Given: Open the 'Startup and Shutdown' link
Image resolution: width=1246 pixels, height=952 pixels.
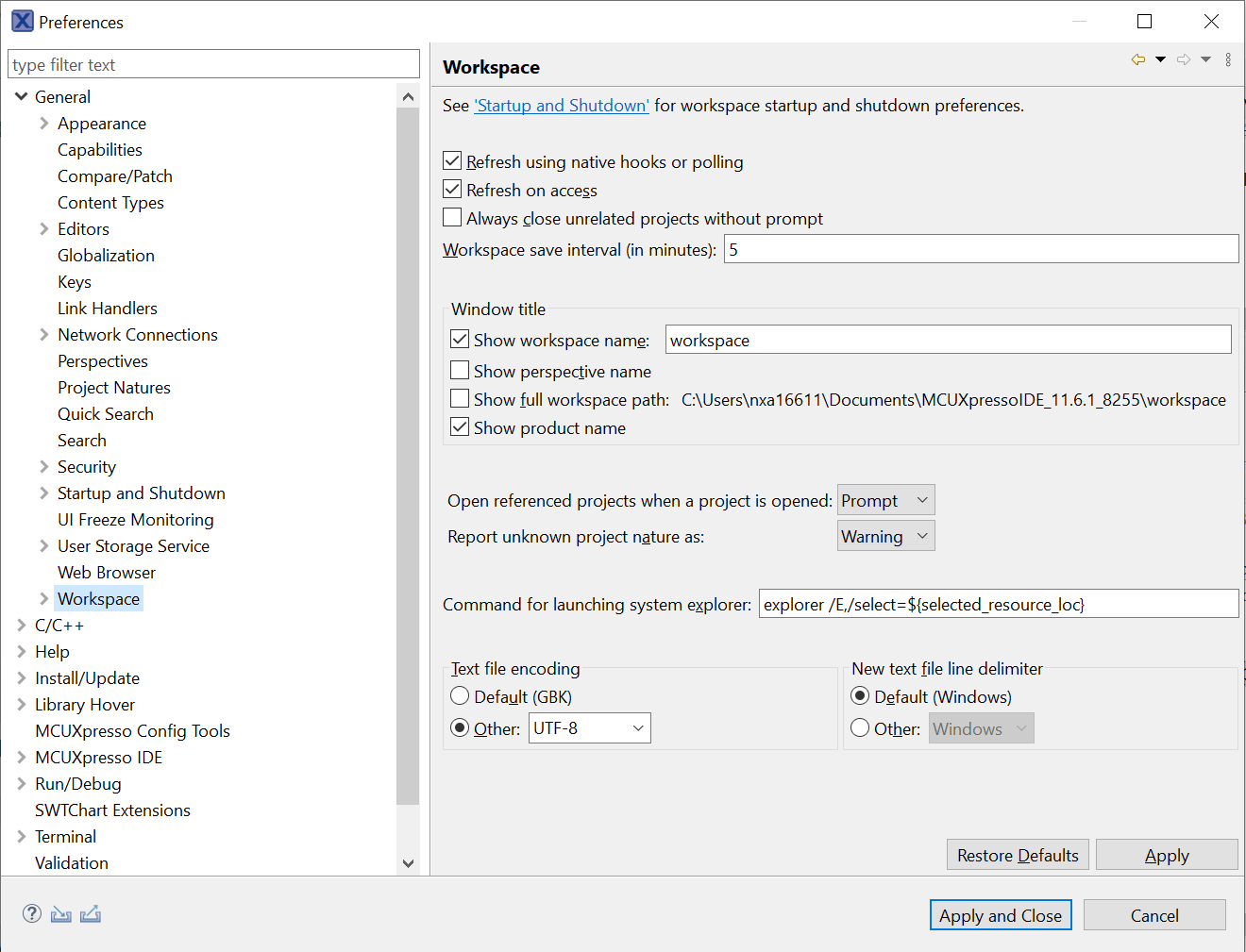Looking at the screenshot, I should [561, 106].
